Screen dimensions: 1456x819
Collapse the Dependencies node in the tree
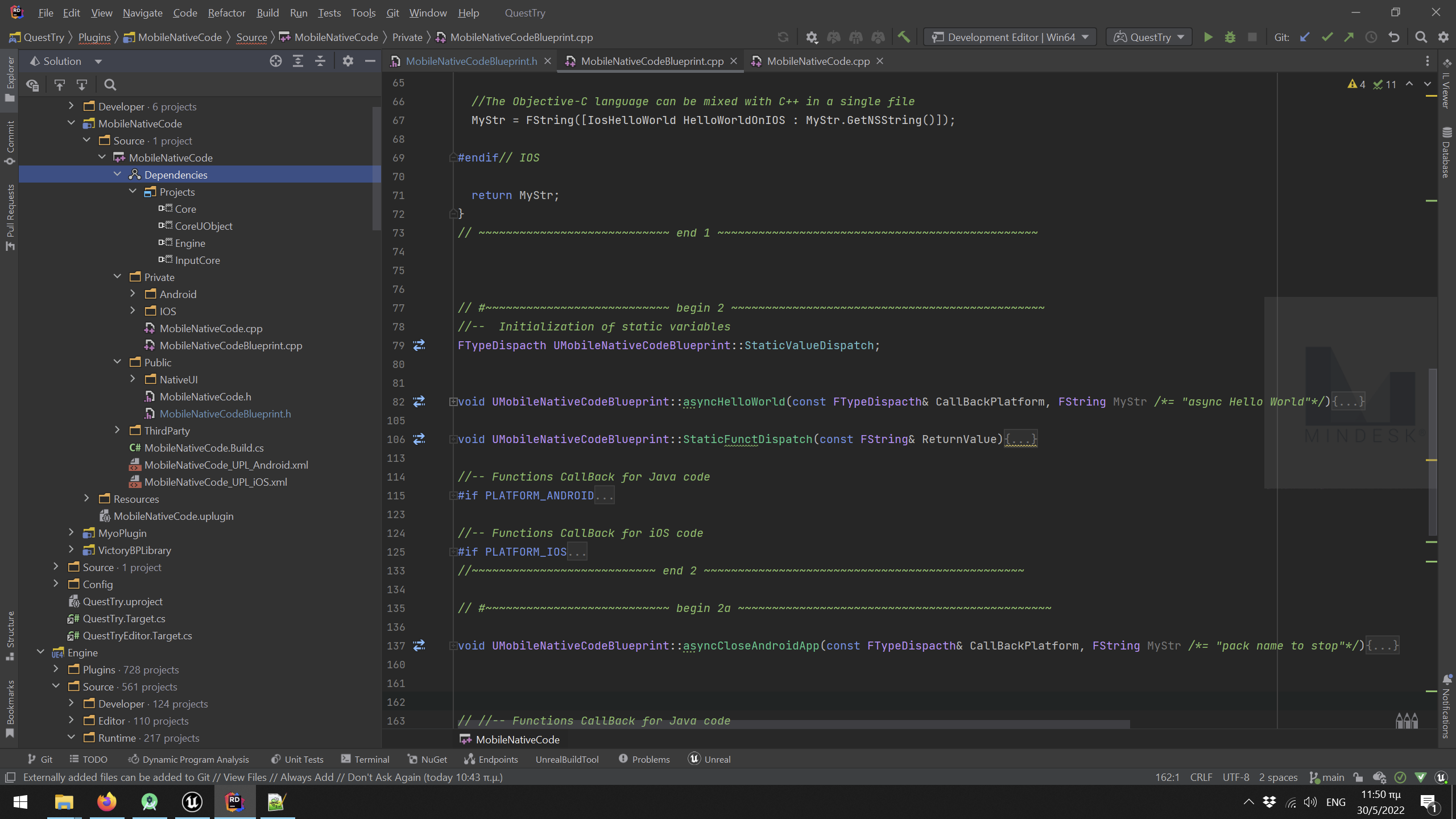click(118, 175)
